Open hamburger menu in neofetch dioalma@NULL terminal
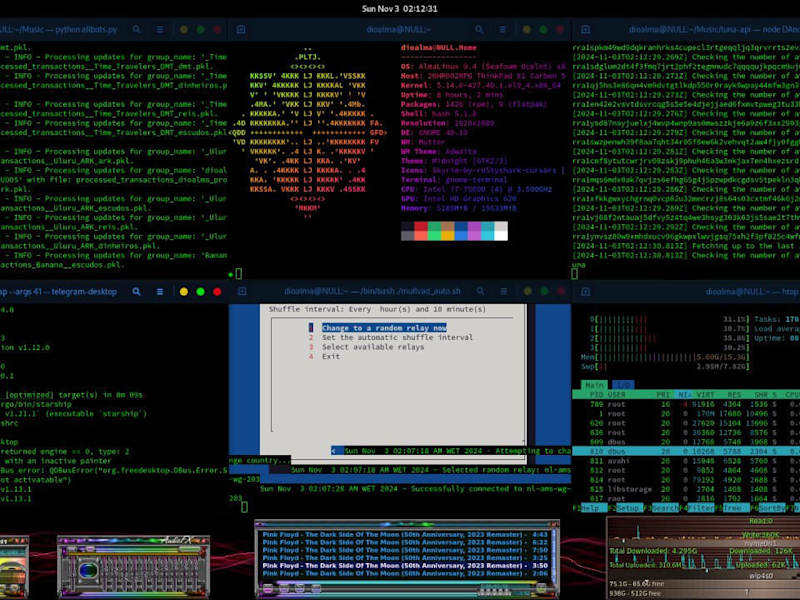The height and width of the screenshot is (600, 800). (x=503, y=30)
